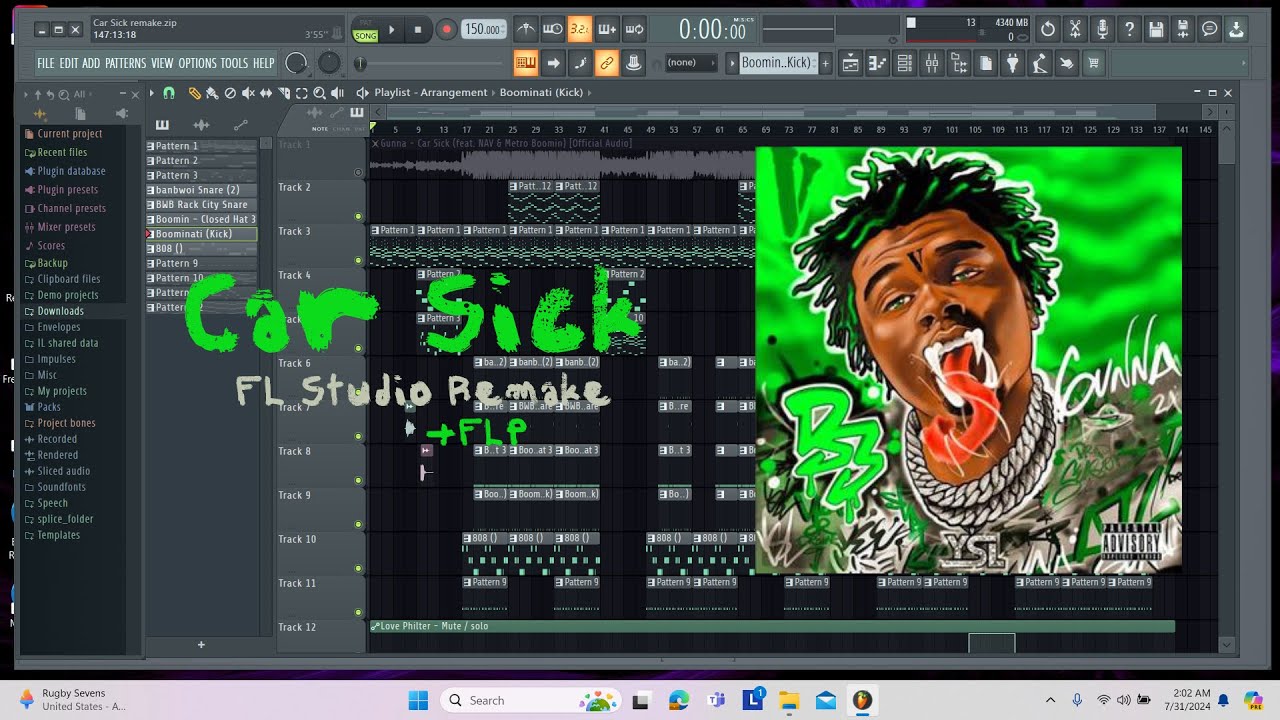This screenshot has height=720, width=1280.
Task: Open the plugin picker plug icon
Action: [x=1012, y=64]
